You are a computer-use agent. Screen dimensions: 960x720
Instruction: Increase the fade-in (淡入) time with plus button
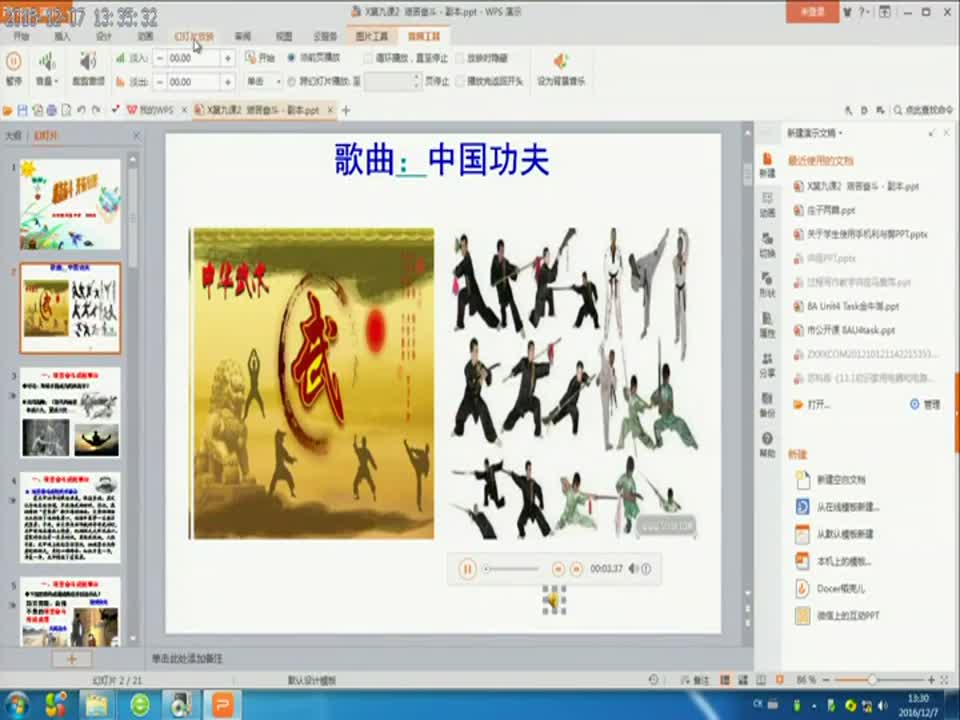[x=227, y=58]
